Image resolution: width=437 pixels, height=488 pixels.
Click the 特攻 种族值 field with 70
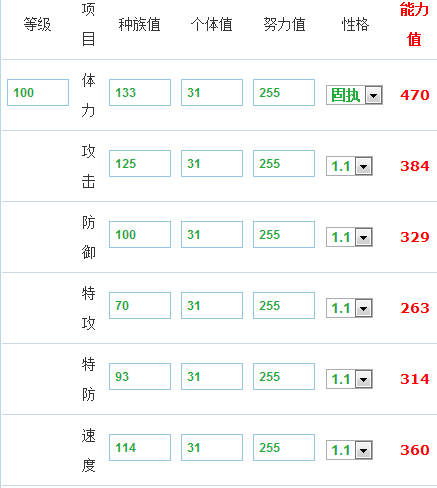click(x=140, y=305)
